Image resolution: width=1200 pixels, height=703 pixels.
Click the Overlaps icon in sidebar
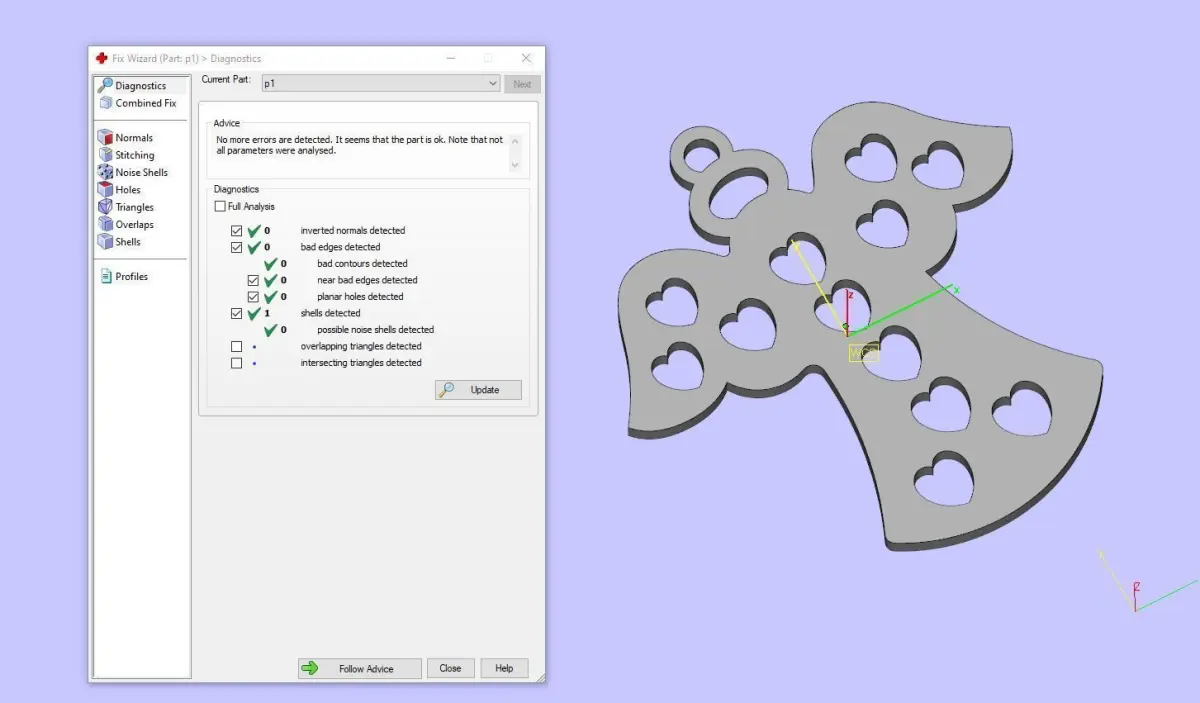click(x=105, y=224)
